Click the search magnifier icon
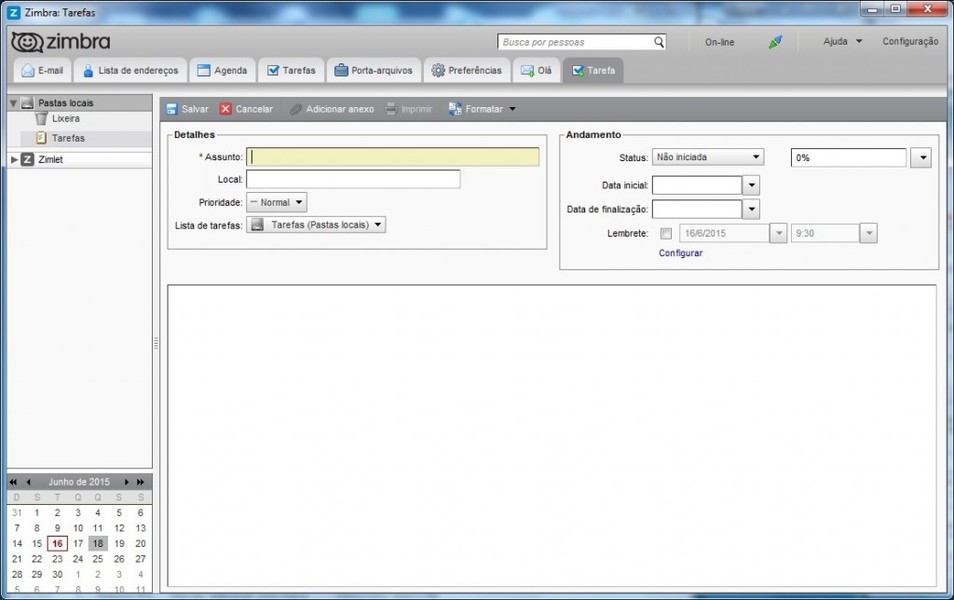The width and height of the screenshot is (954, 600). pyautogui.click(x=659, y=42)
